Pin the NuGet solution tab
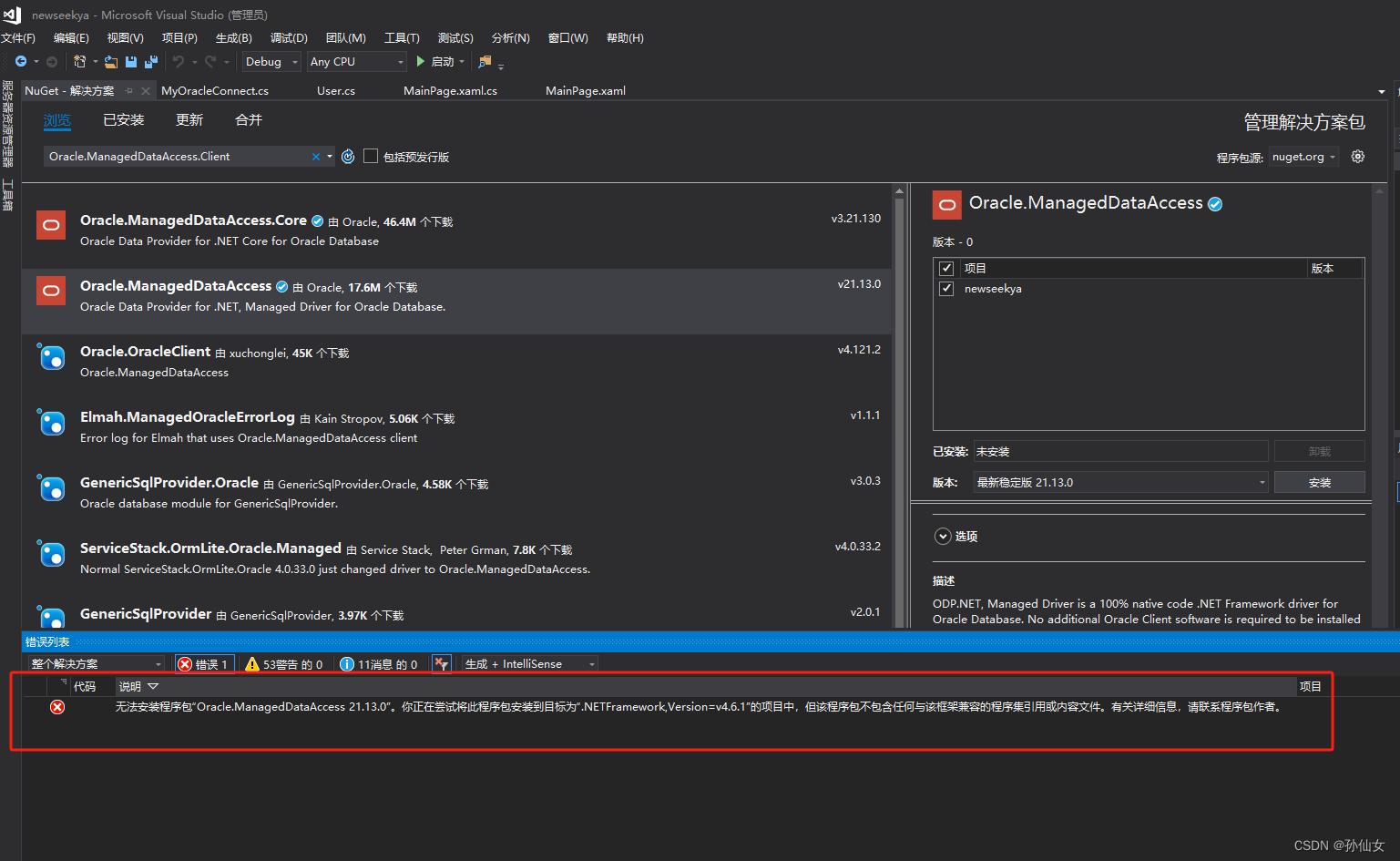Image resolution: width=1400 pixels, height=861 pixels. pos(129,91)
